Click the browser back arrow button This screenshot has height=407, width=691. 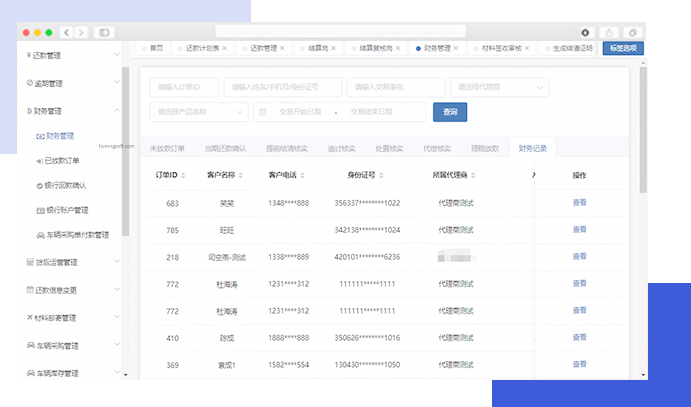pyautogui.click(x=67, y=32)
